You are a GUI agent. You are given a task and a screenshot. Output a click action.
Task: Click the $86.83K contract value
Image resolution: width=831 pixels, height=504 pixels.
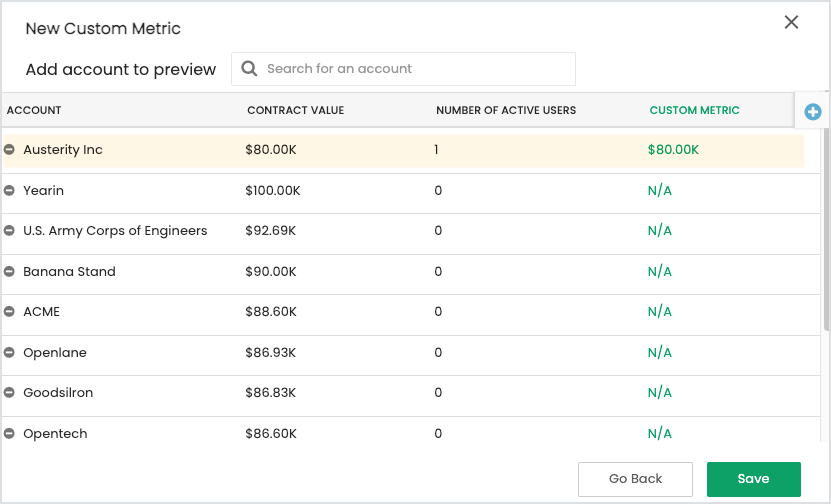tap(270, 393)
